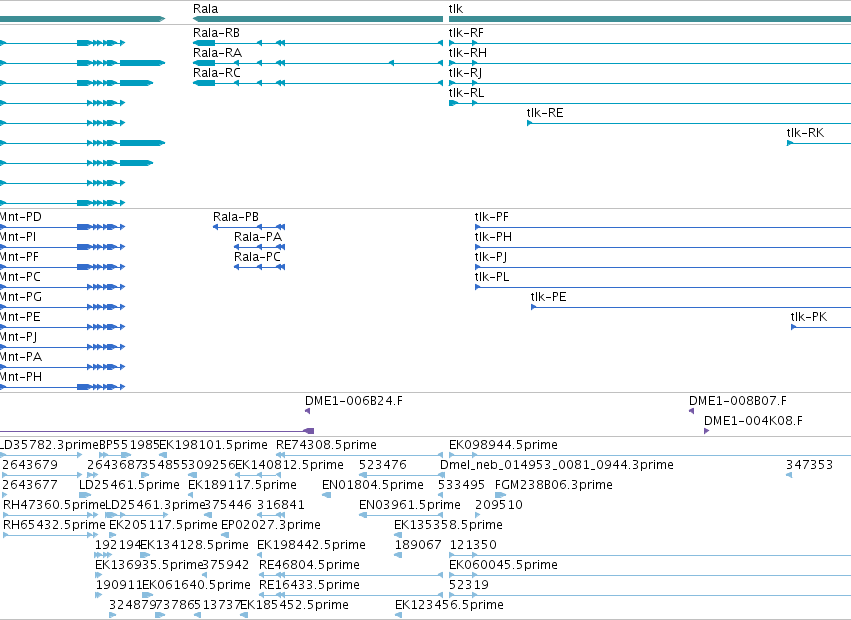Click EST EK198442.5prime

312,545
